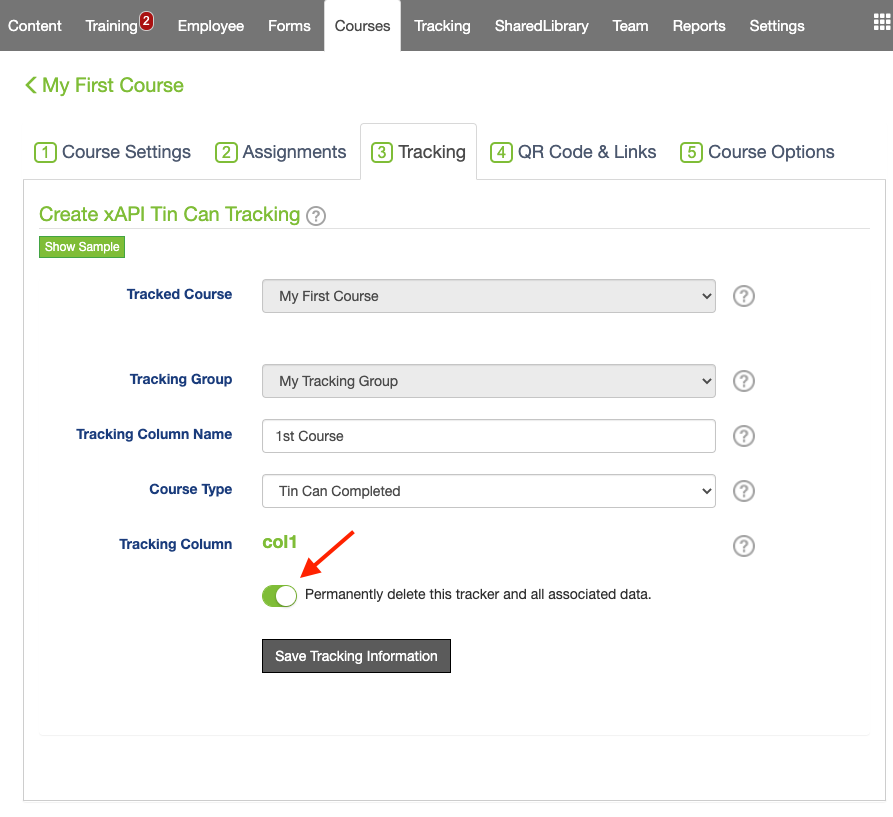Screen dimensions: 893x817
Task: Click help icon for Tracked Course
Action: point(743,296)
